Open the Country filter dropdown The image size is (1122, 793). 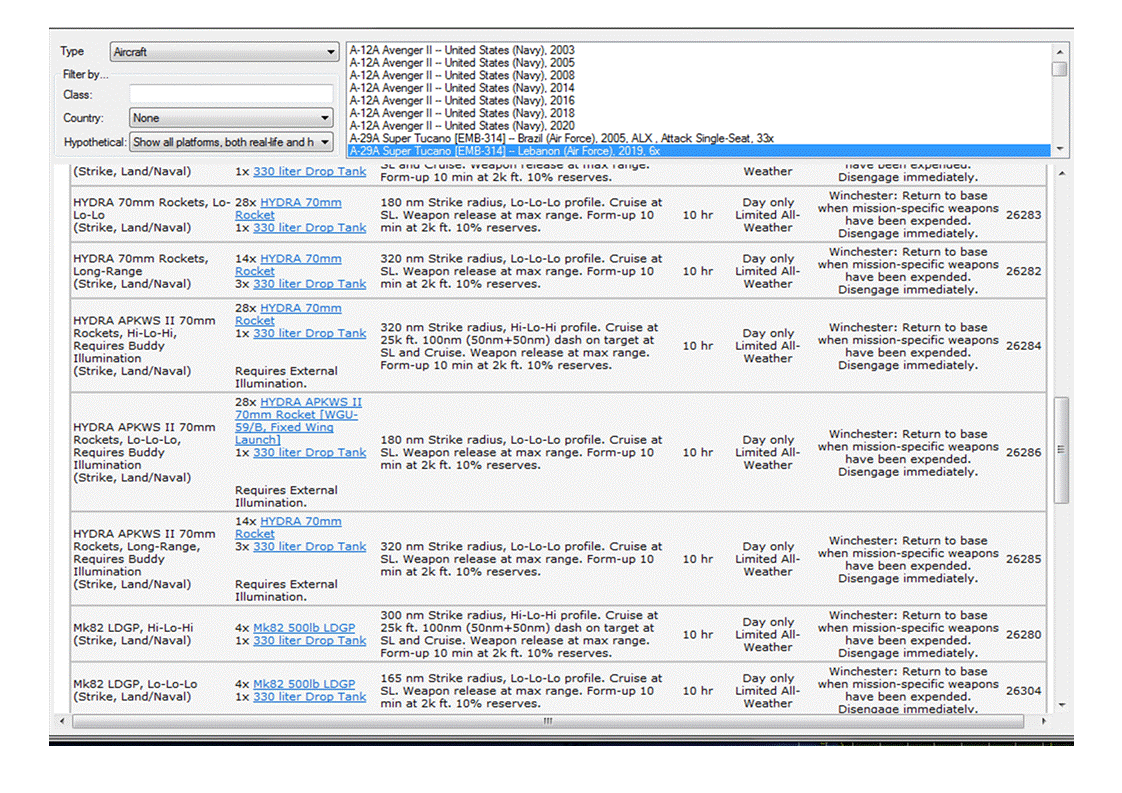coord(231,117)
